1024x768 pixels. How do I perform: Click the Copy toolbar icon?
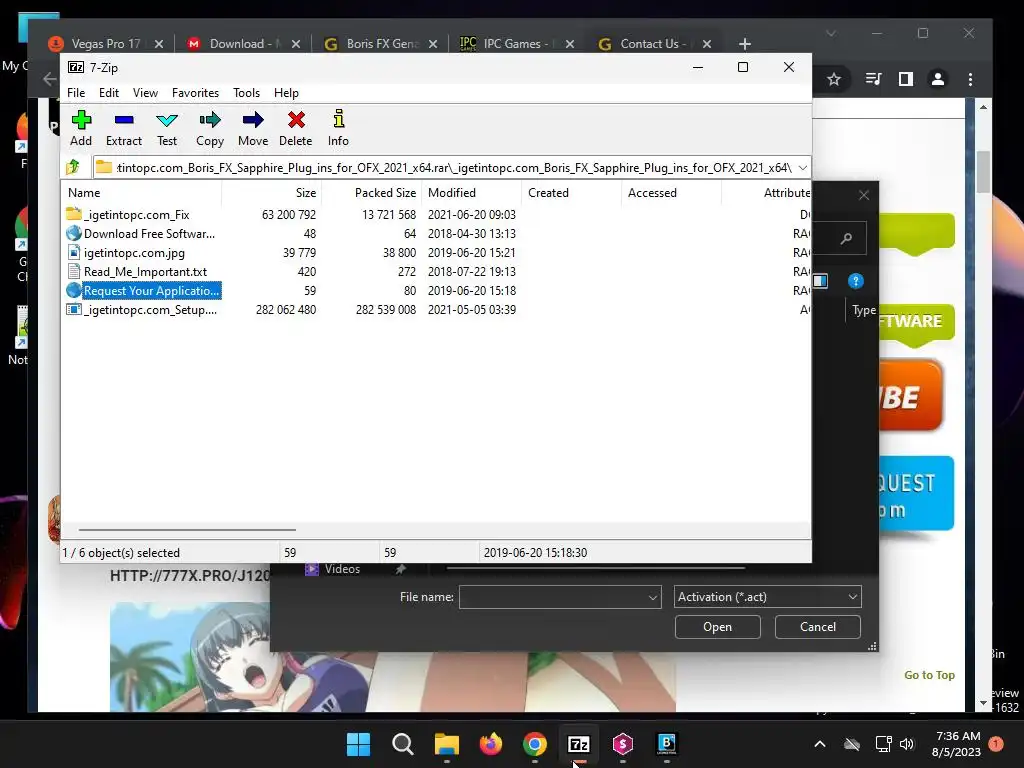210,128
